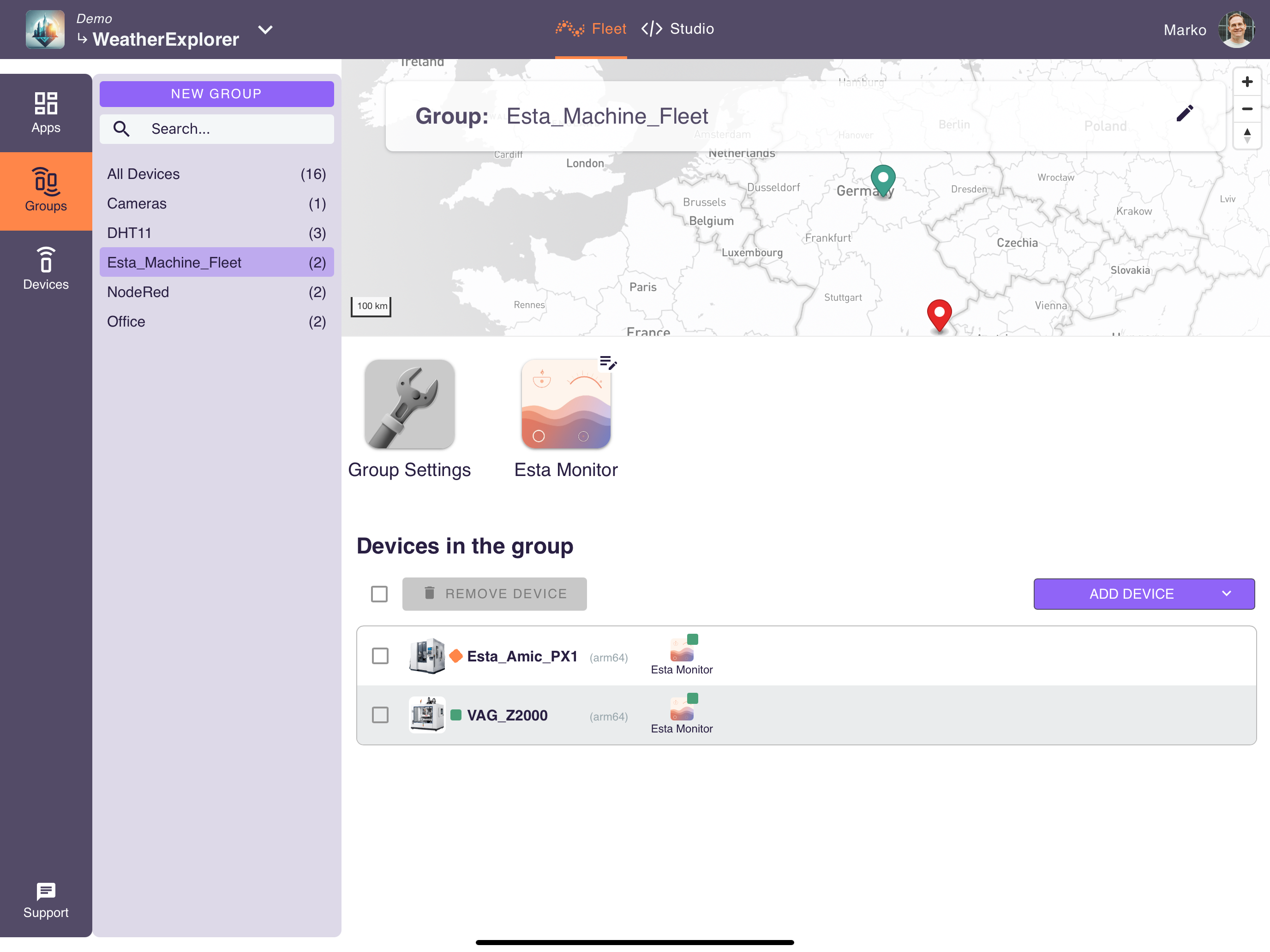Click the search magnifier icon
This screenshot has width=1270, height=952.
pos(121,129)
